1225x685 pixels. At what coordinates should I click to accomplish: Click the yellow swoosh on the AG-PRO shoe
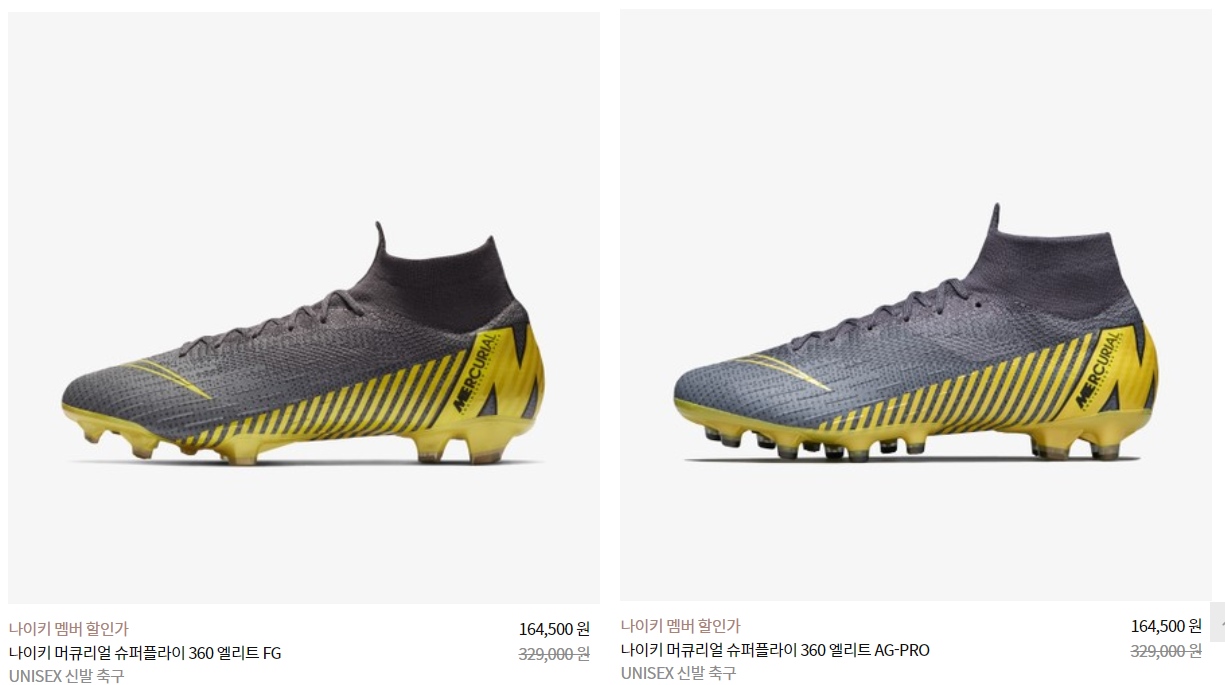pyautogui.click(x=781, y=371)
